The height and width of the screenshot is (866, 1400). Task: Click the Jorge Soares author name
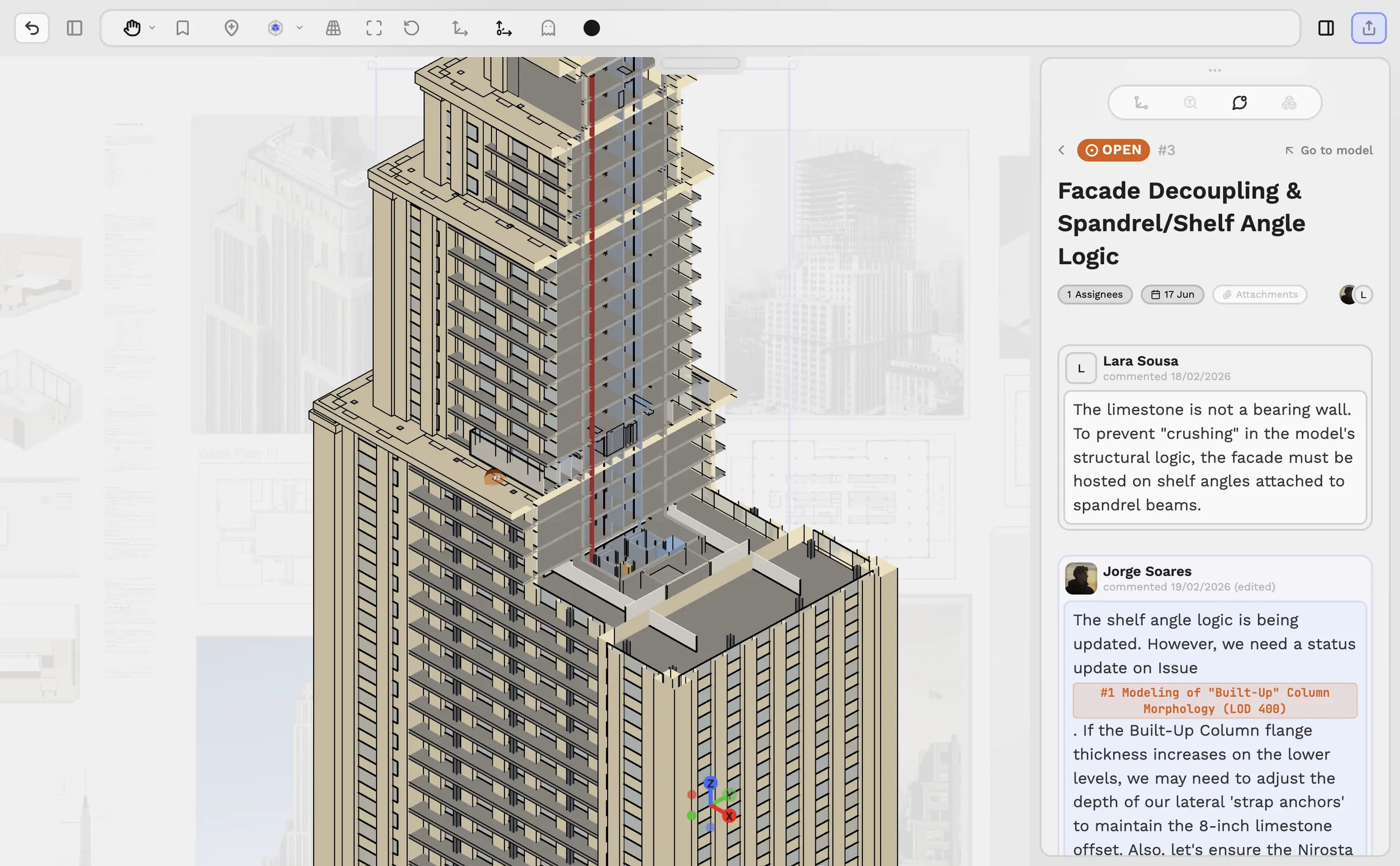tap(1147, 571)
